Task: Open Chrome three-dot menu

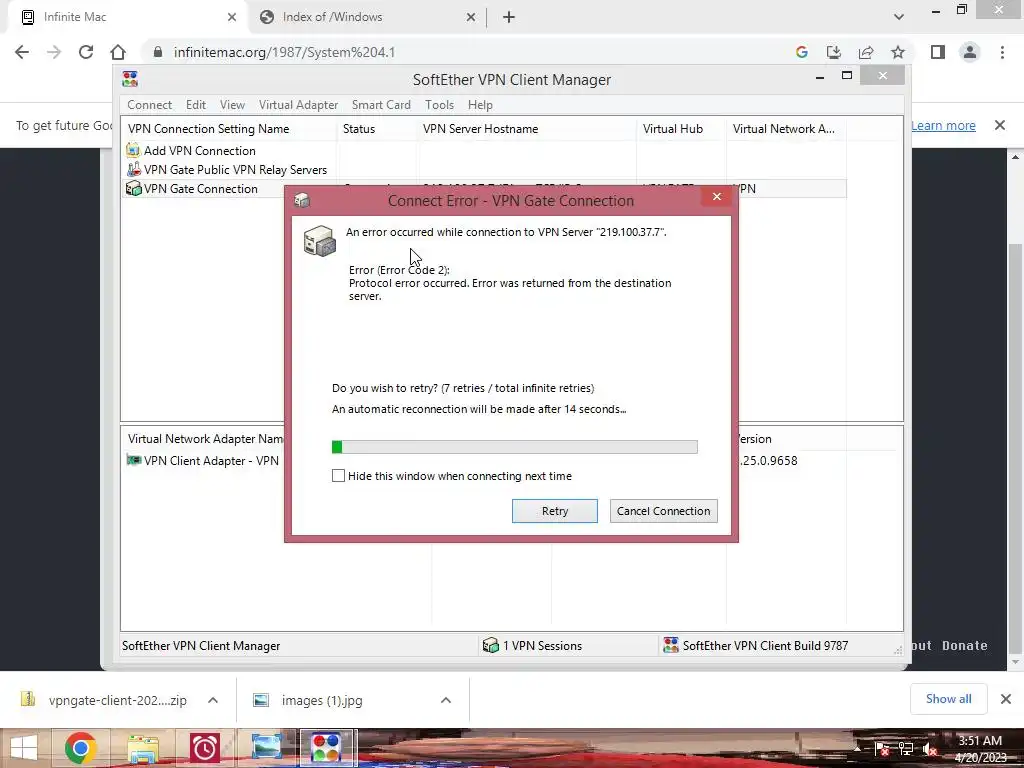Action: (1002, 52)
